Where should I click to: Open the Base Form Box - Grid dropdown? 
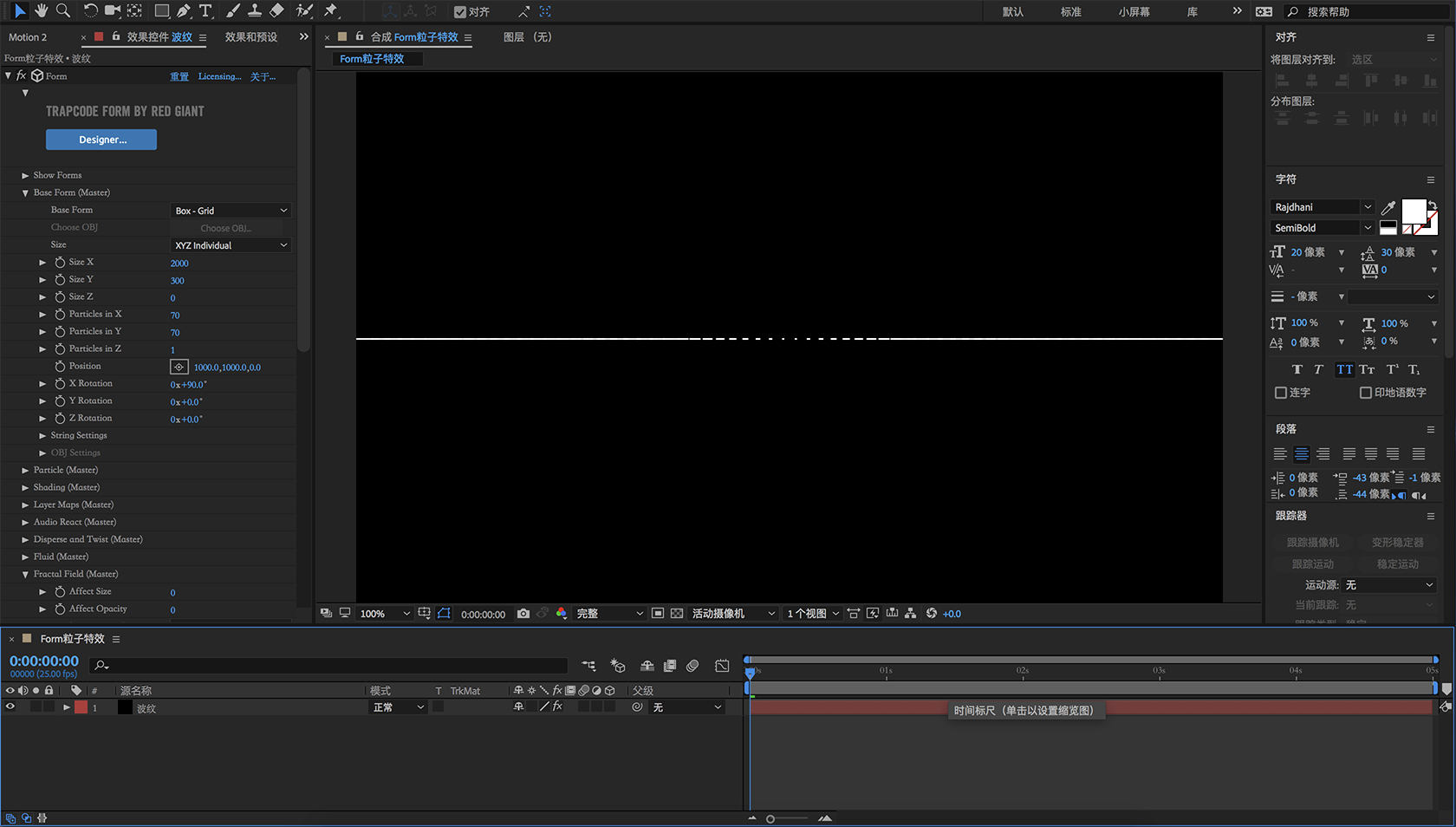pyautogui.click(x=231, y=211)
